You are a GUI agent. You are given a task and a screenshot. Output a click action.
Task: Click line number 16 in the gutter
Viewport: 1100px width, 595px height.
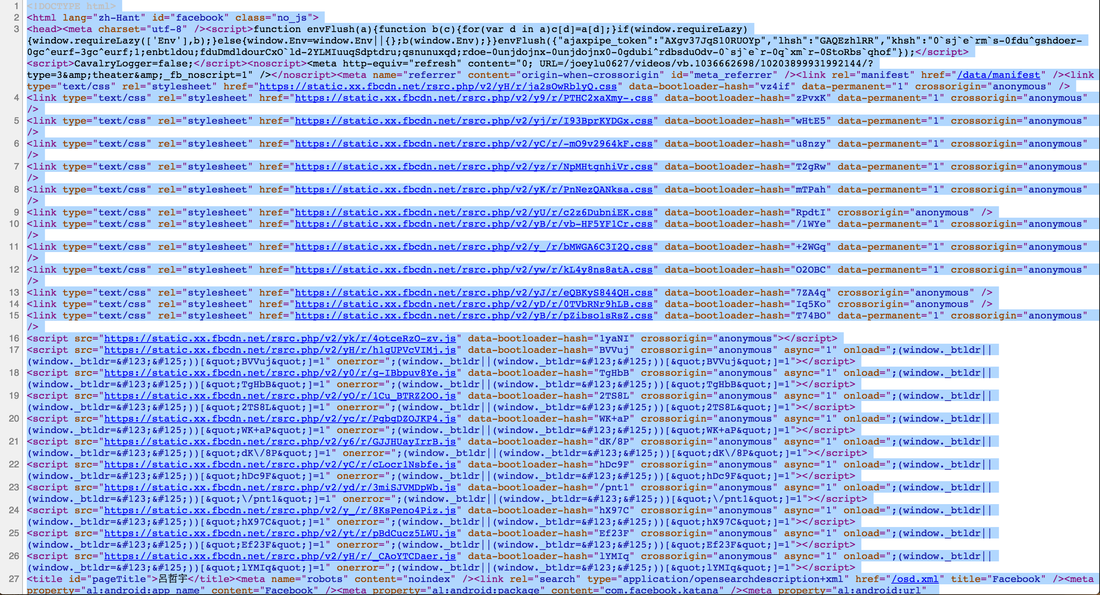click(14, 338)
